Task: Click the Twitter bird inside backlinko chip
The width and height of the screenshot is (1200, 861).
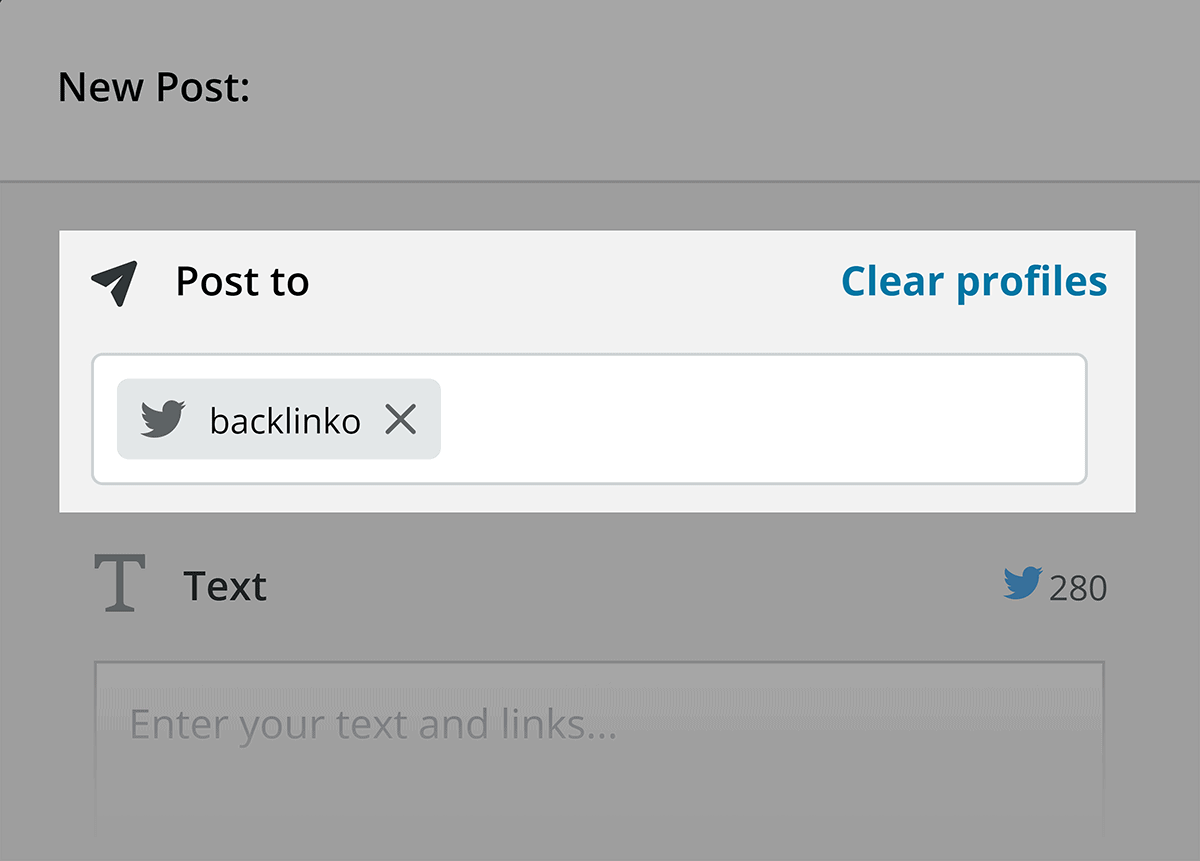Action: click(163, 419)
